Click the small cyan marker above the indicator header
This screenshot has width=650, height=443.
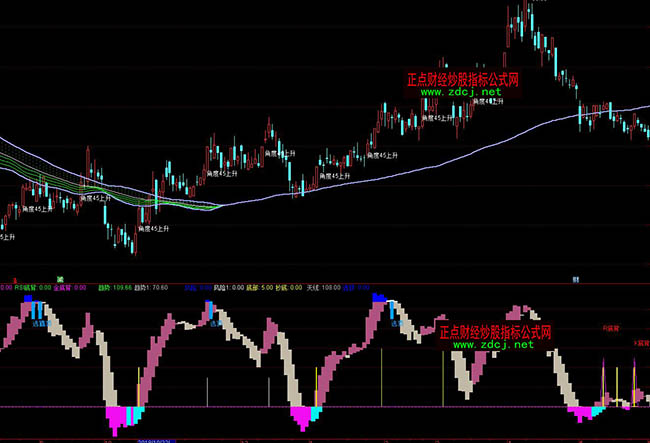click(x=575, y=277)
